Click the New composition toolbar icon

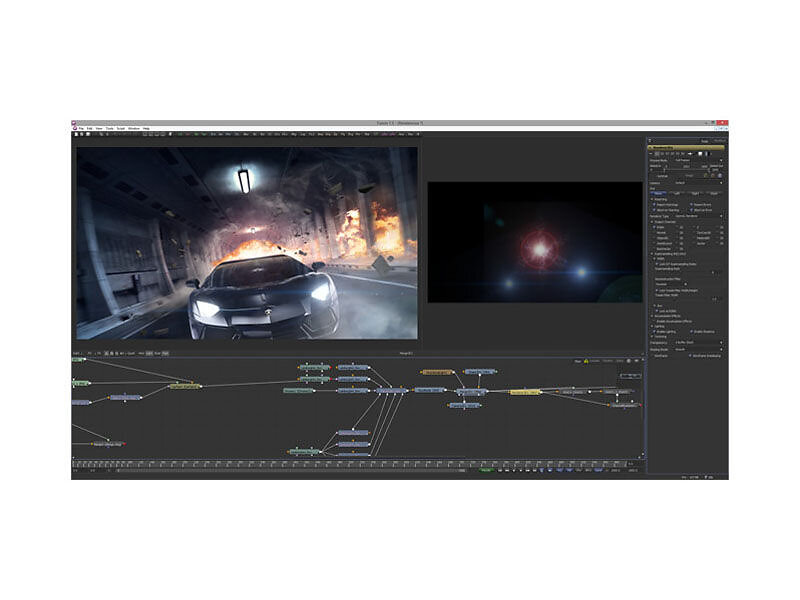click(76, 134)
